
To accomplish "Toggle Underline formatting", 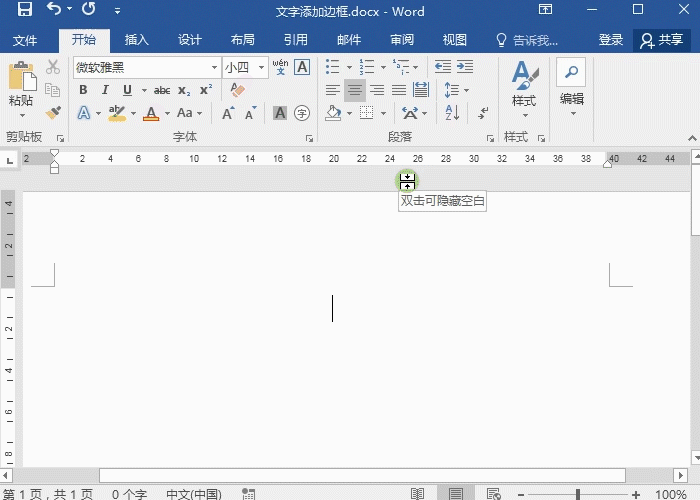I will pyautogui.click(x=127, y=90).
